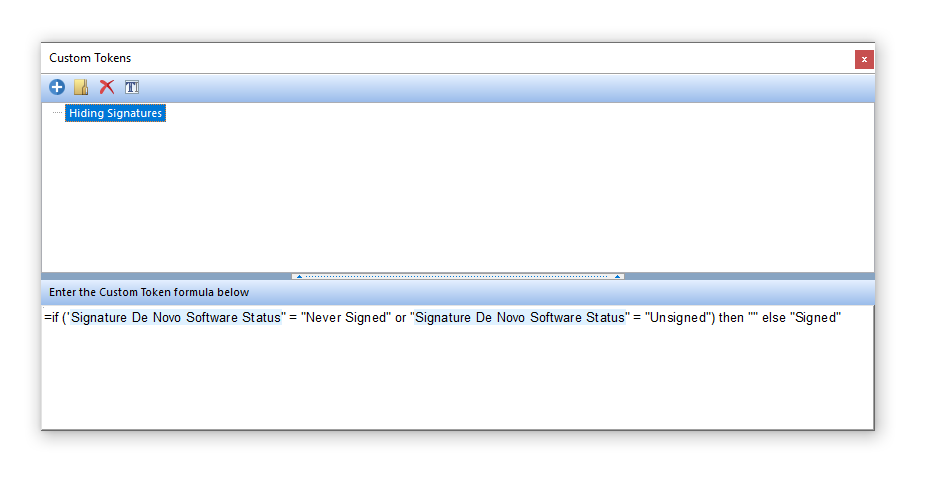Click empty area of the formula editor

pos(457,380)
